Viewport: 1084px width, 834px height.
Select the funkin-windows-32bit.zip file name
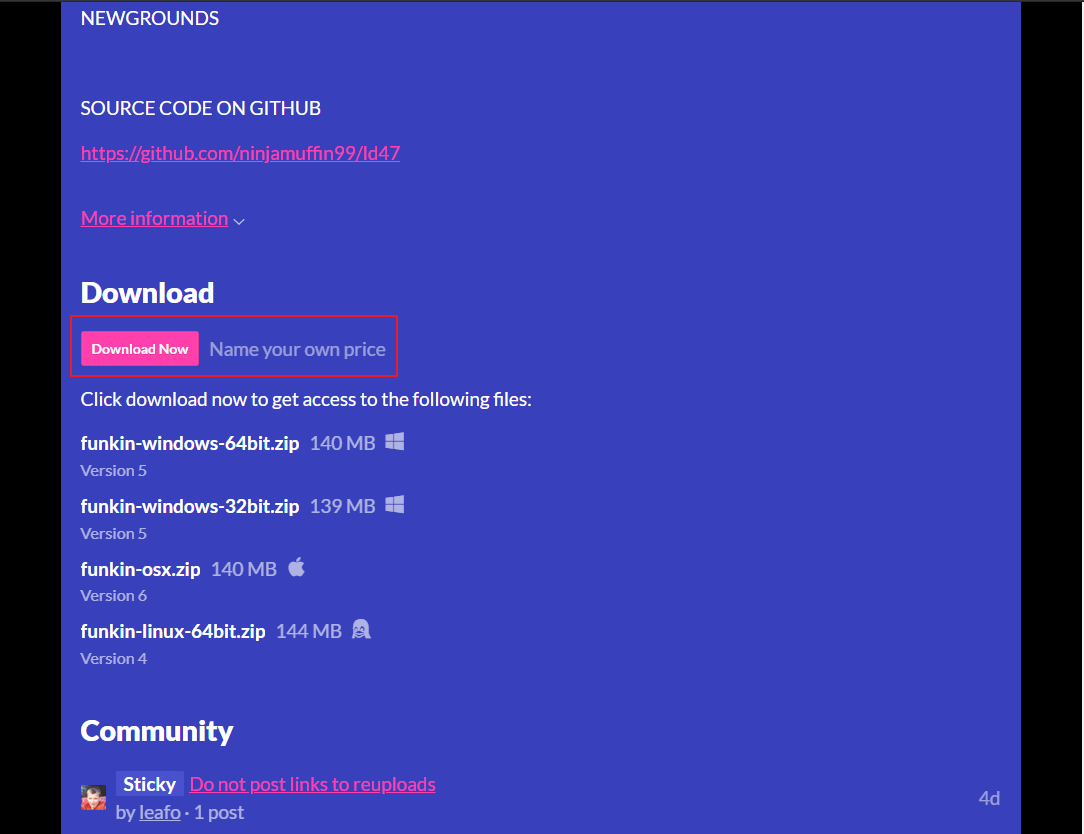189,506
